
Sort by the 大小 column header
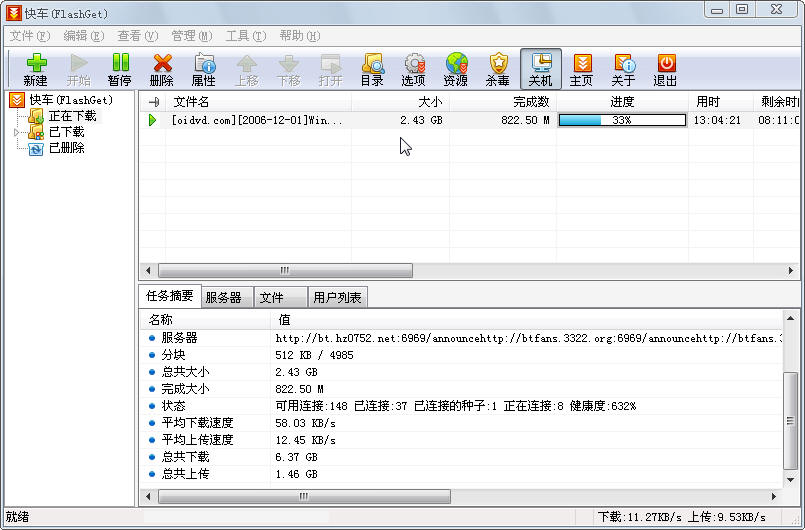[400, 102]
